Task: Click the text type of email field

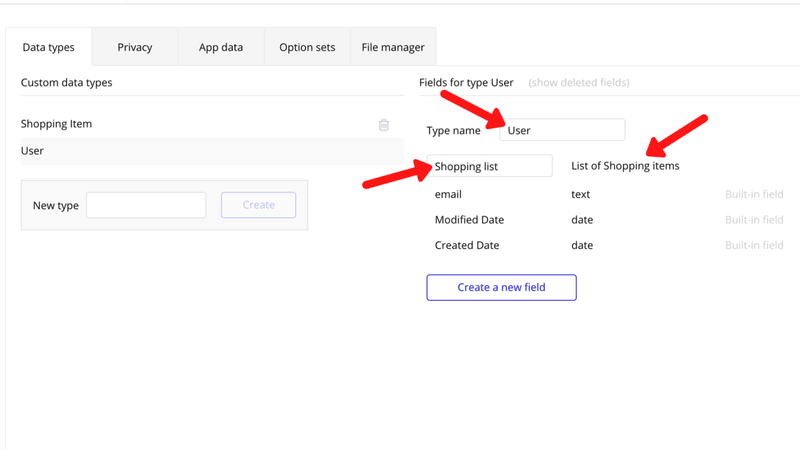Action: (581, 194)
